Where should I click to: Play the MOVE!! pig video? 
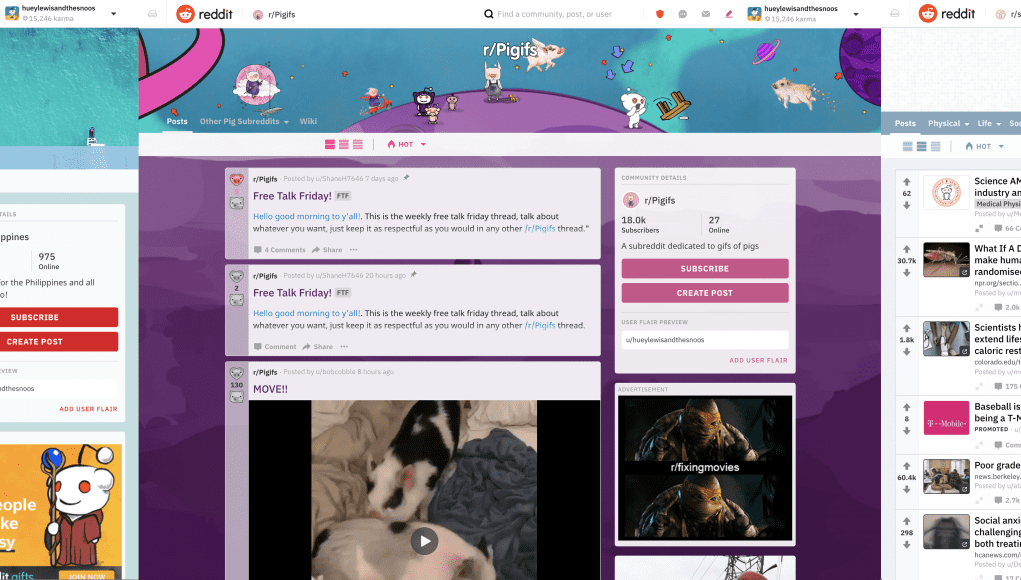424,541
